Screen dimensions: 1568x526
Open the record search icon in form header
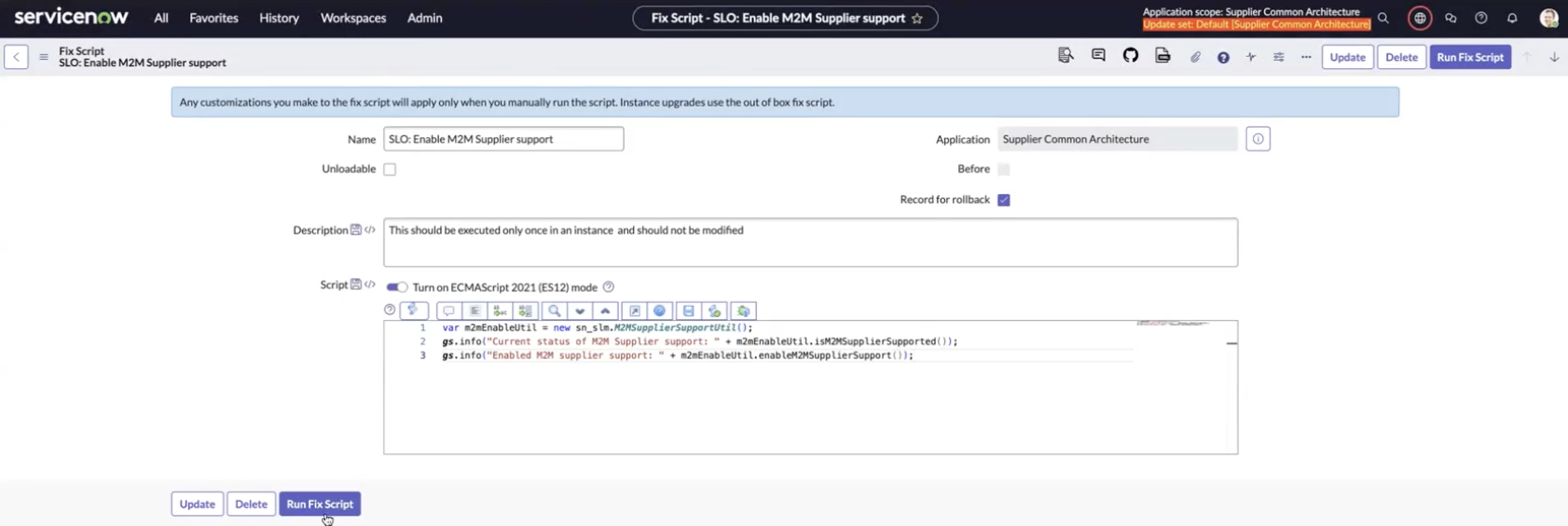click(1066, 56)
